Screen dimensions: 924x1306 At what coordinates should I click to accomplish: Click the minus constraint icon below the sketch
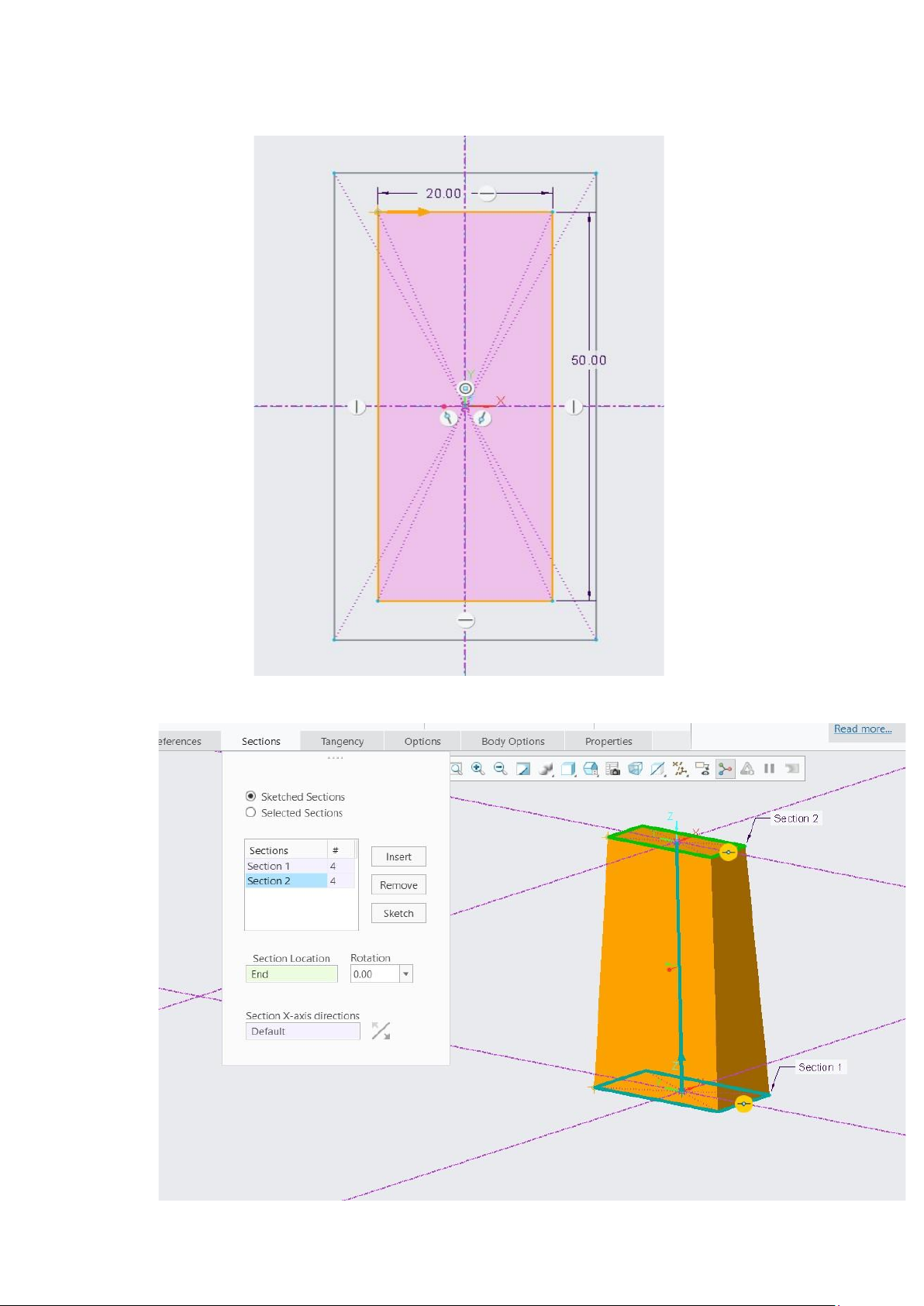pos(465,620)
